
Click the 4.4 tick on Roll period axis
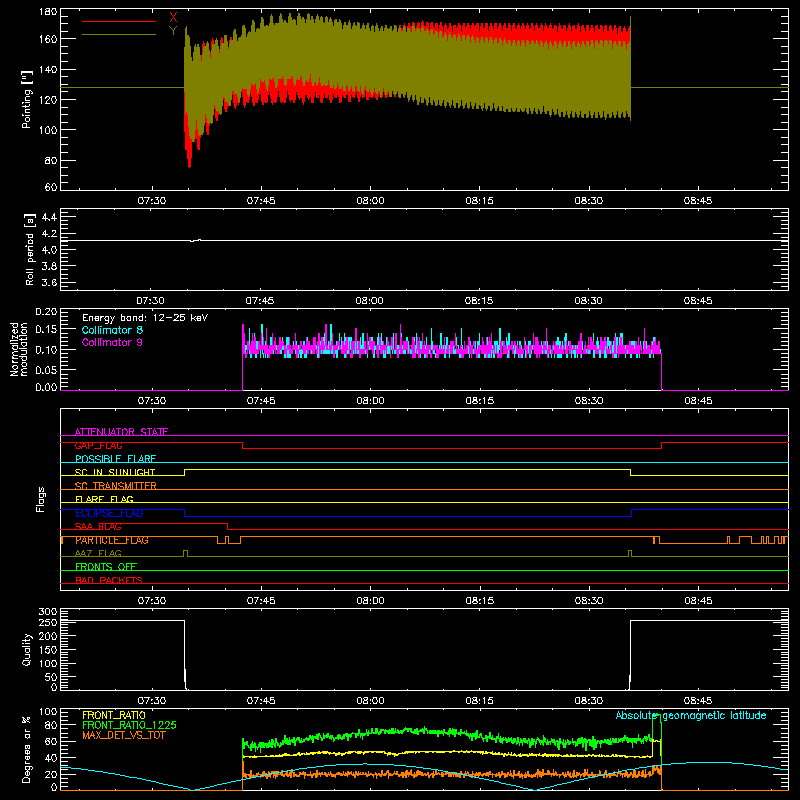point(49,217)
